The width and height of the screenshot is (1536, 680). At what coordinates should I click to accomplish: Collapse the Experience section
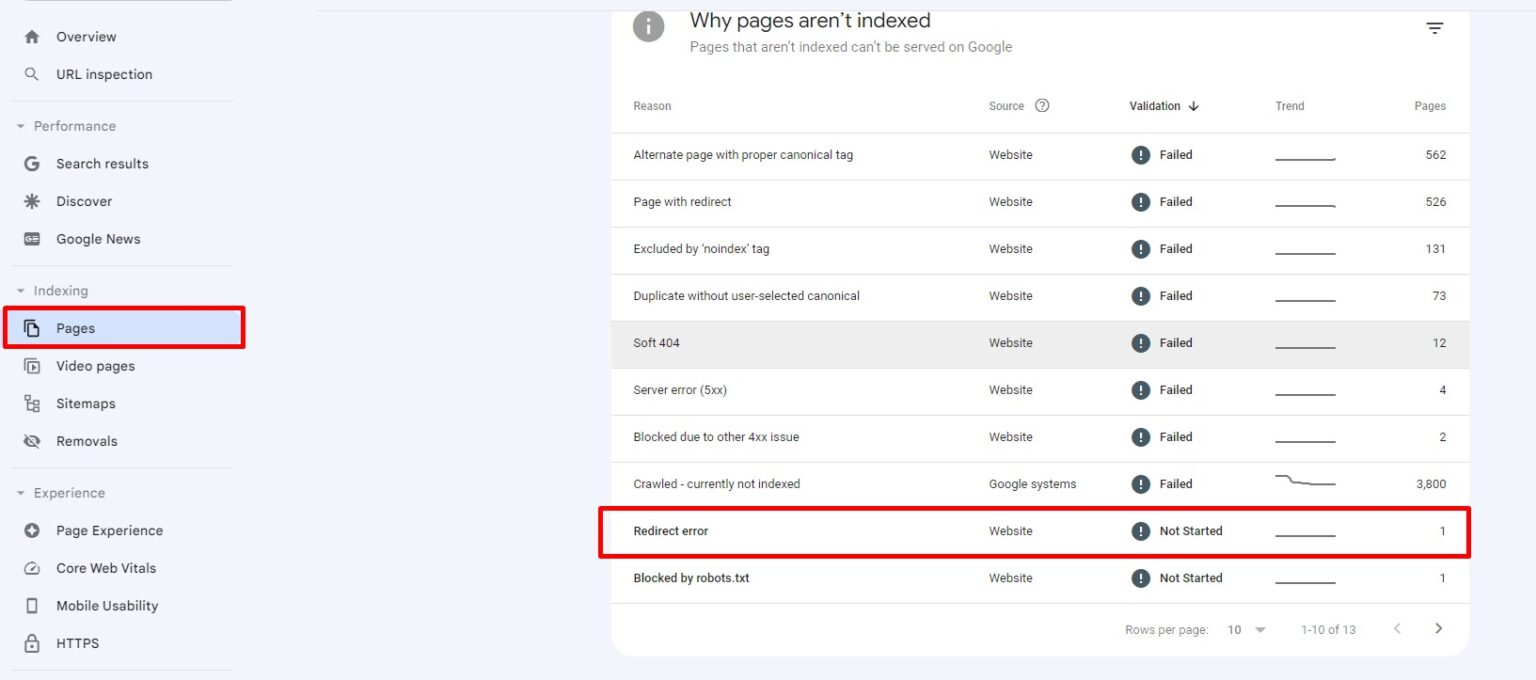pyautogui.click(x=22, y=493)
